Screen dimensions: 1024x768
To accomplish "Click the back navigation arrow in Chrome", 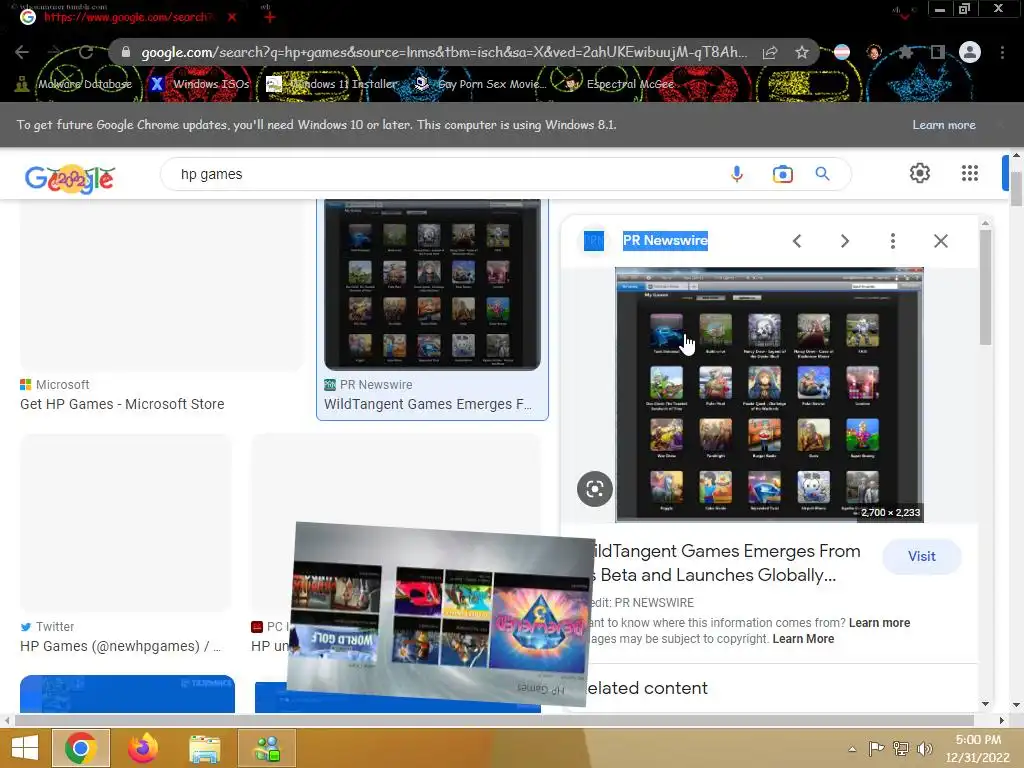I will pos(22,52).
